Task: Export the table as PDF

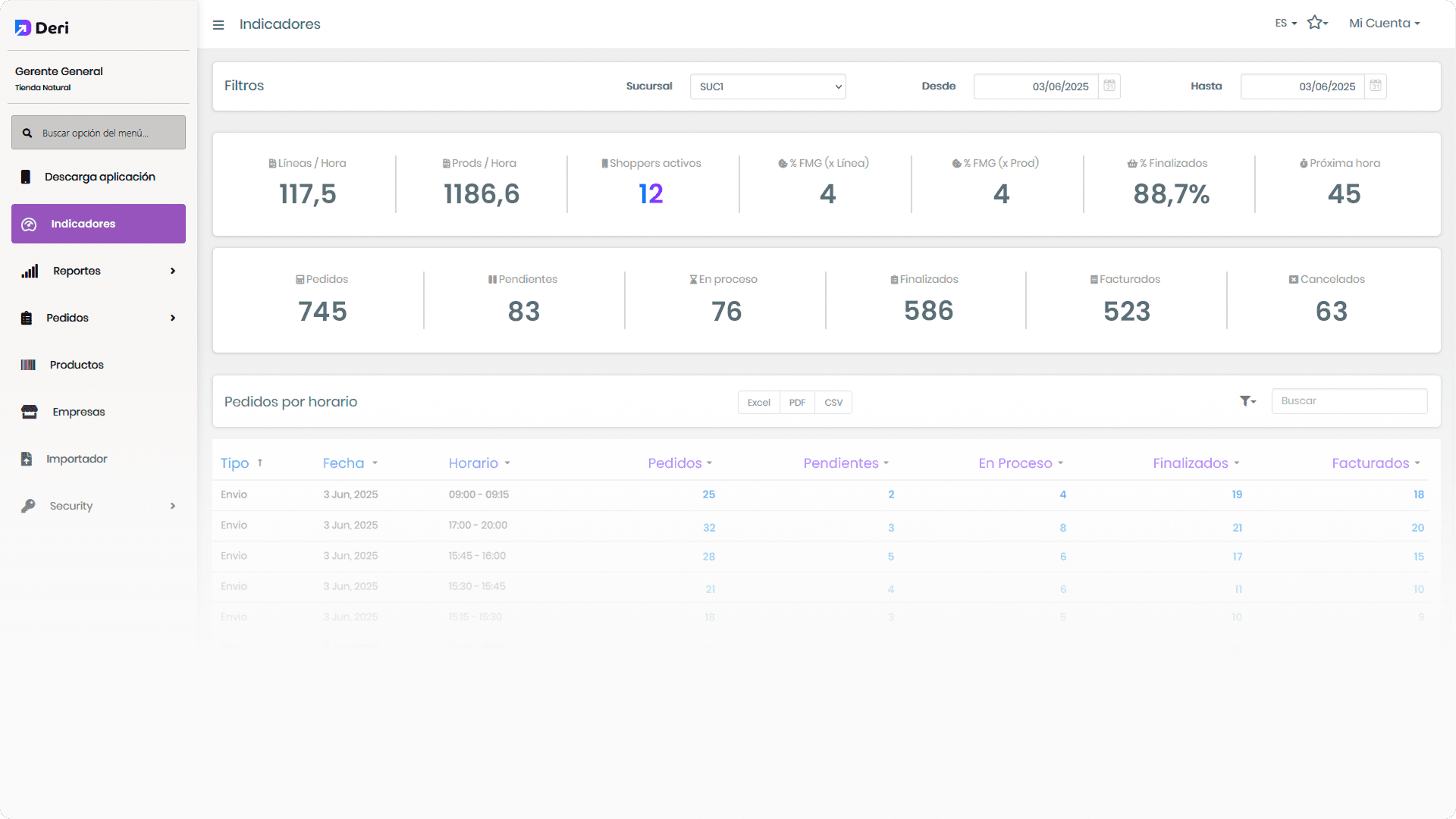Action: point(797,403)
